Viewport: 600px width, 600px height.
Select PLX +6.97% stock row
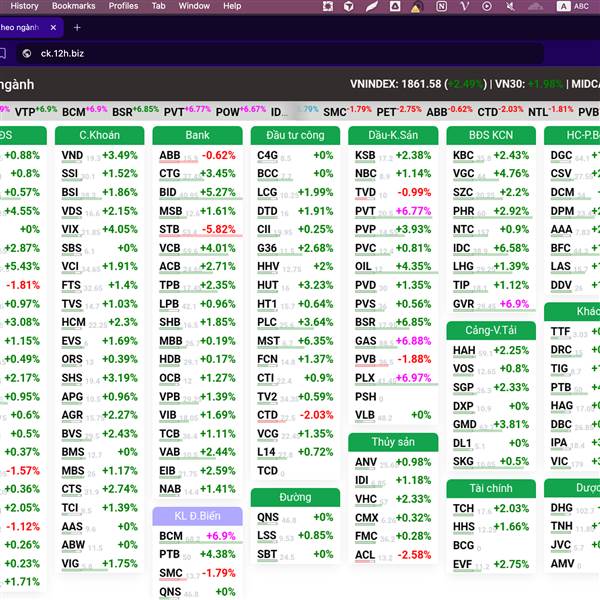coord(393,378)
